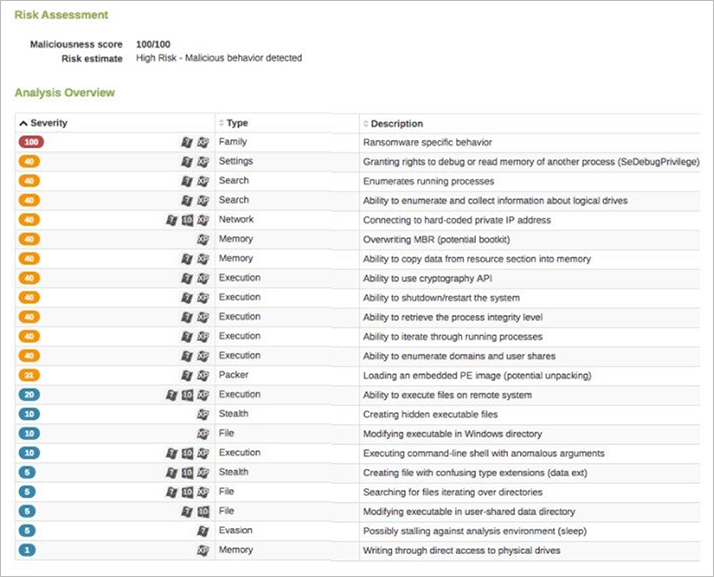This screenshot has height=577, width=714.
Task: Click the 5 severity badge in the Evasion row
Action: [x=27, y=531]
